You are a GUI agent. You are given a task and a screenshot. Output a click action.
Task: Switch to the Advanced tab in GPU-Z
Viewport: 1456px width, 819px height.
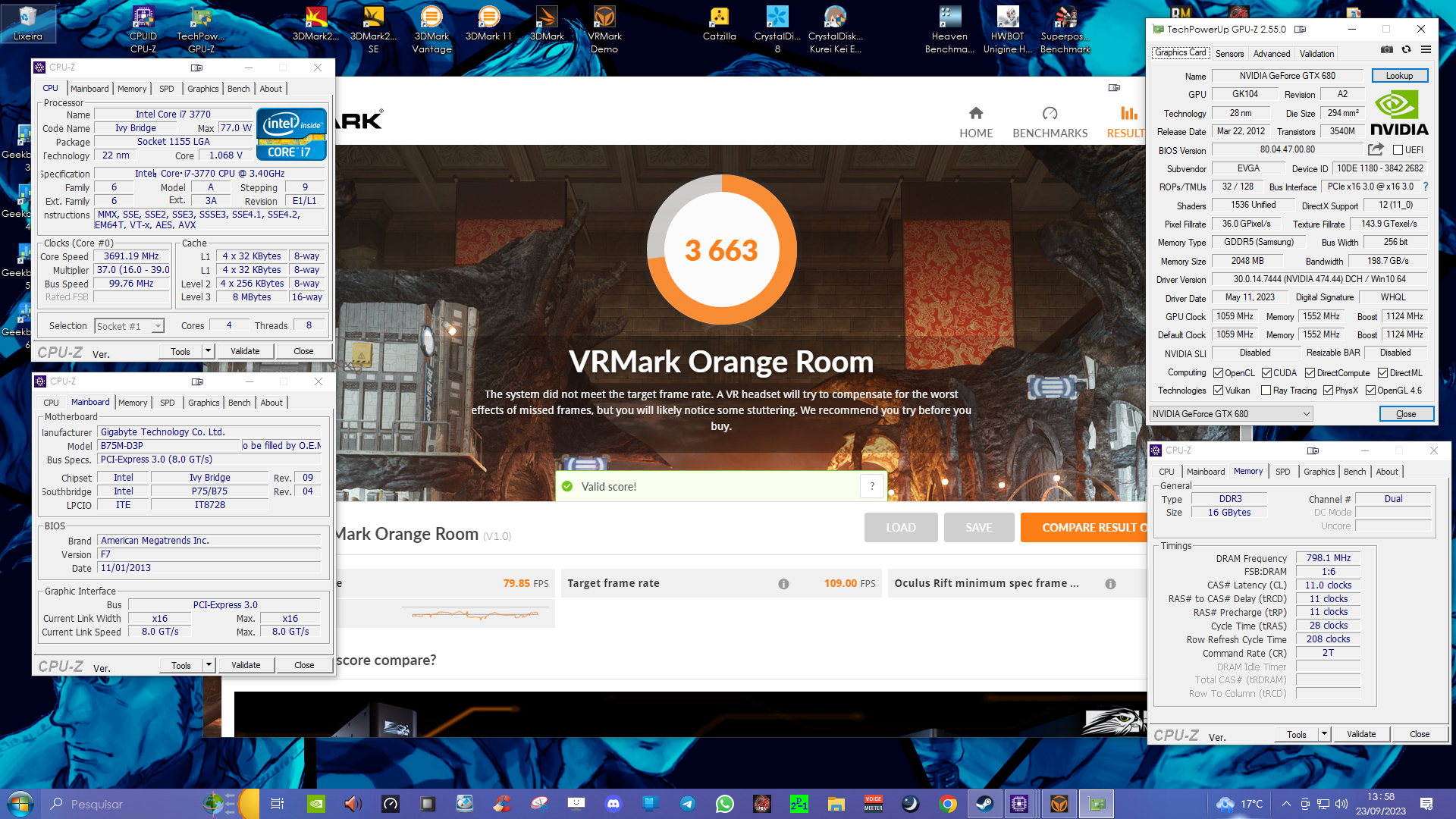click(x=1272, y=54)
